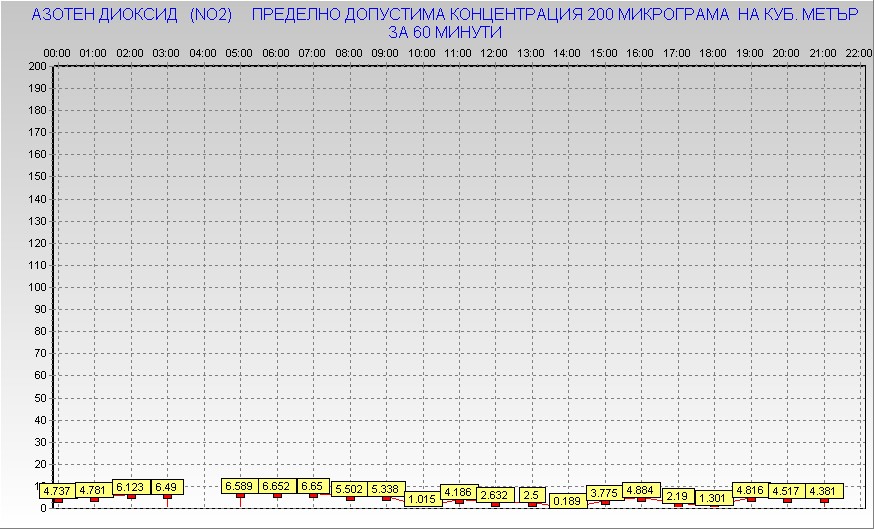The image size is (874, 529).
Task: Select the 6.652 value label
Action: (277, 486)
